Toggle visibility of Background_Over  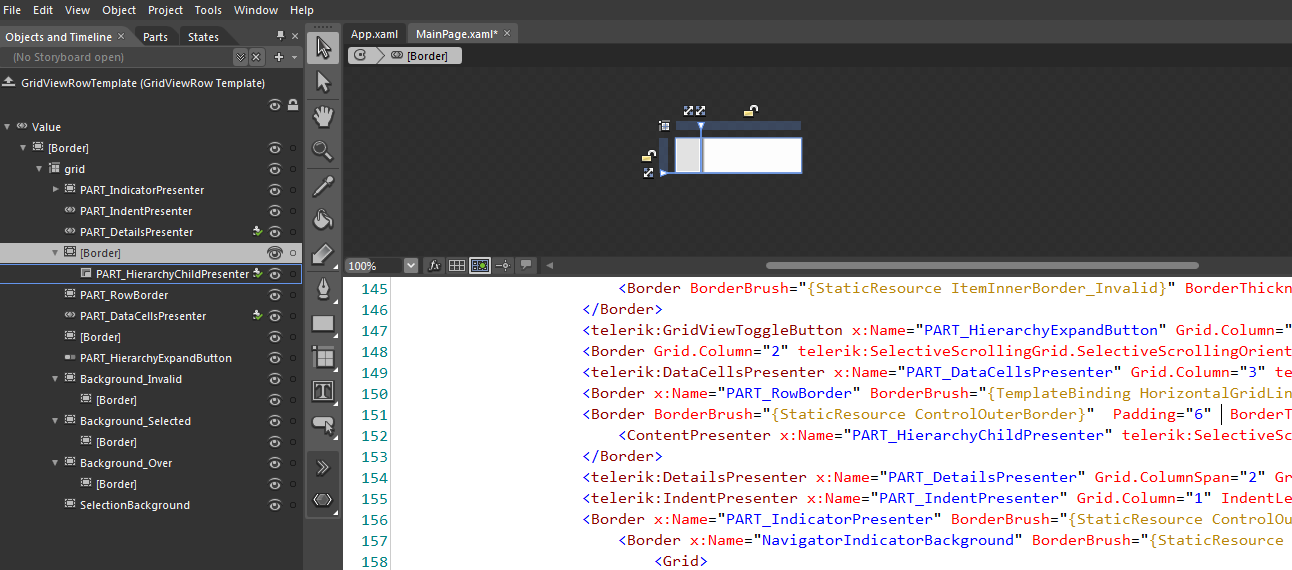(274, 463)
